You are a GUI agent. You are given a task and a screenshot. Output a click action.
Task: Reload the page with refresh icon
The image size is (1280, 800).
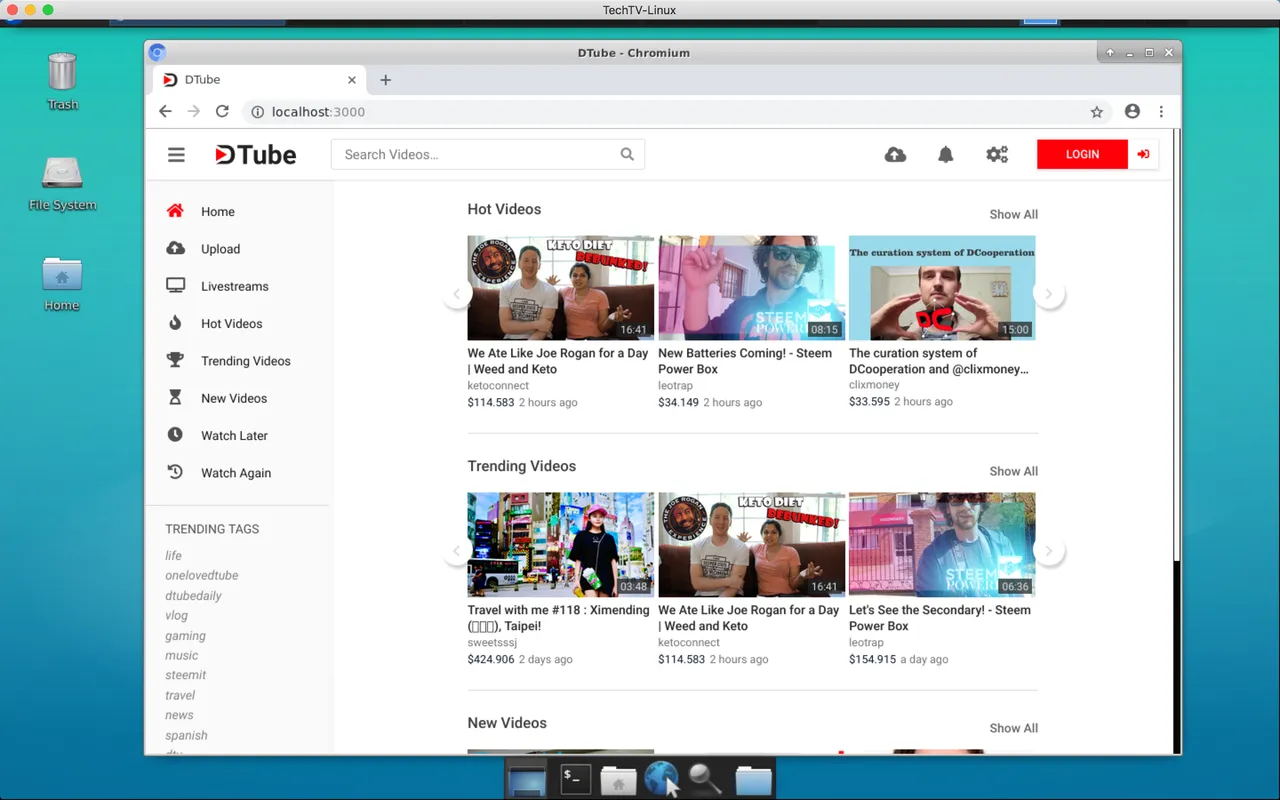pyautogui.click(x=222, y=112)
